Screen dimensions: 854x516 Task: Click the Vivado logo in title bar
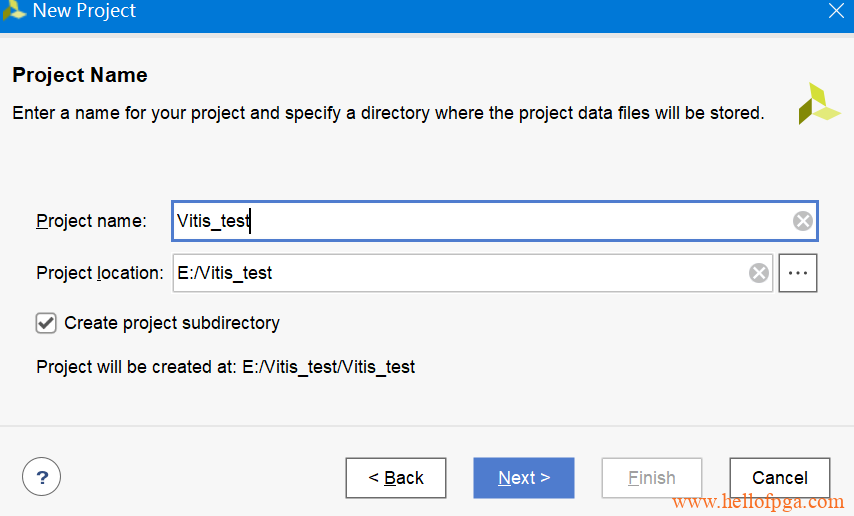tap(14, 10)
